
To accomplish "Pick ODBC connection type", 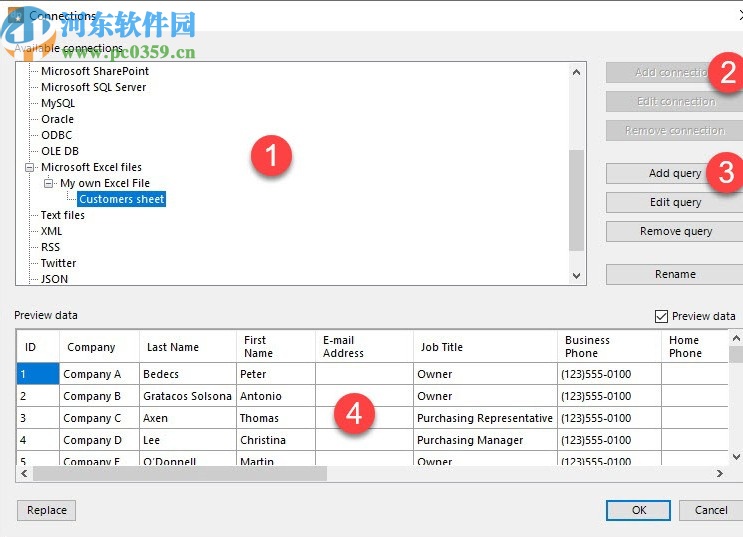I will click(x=56, y=135).
